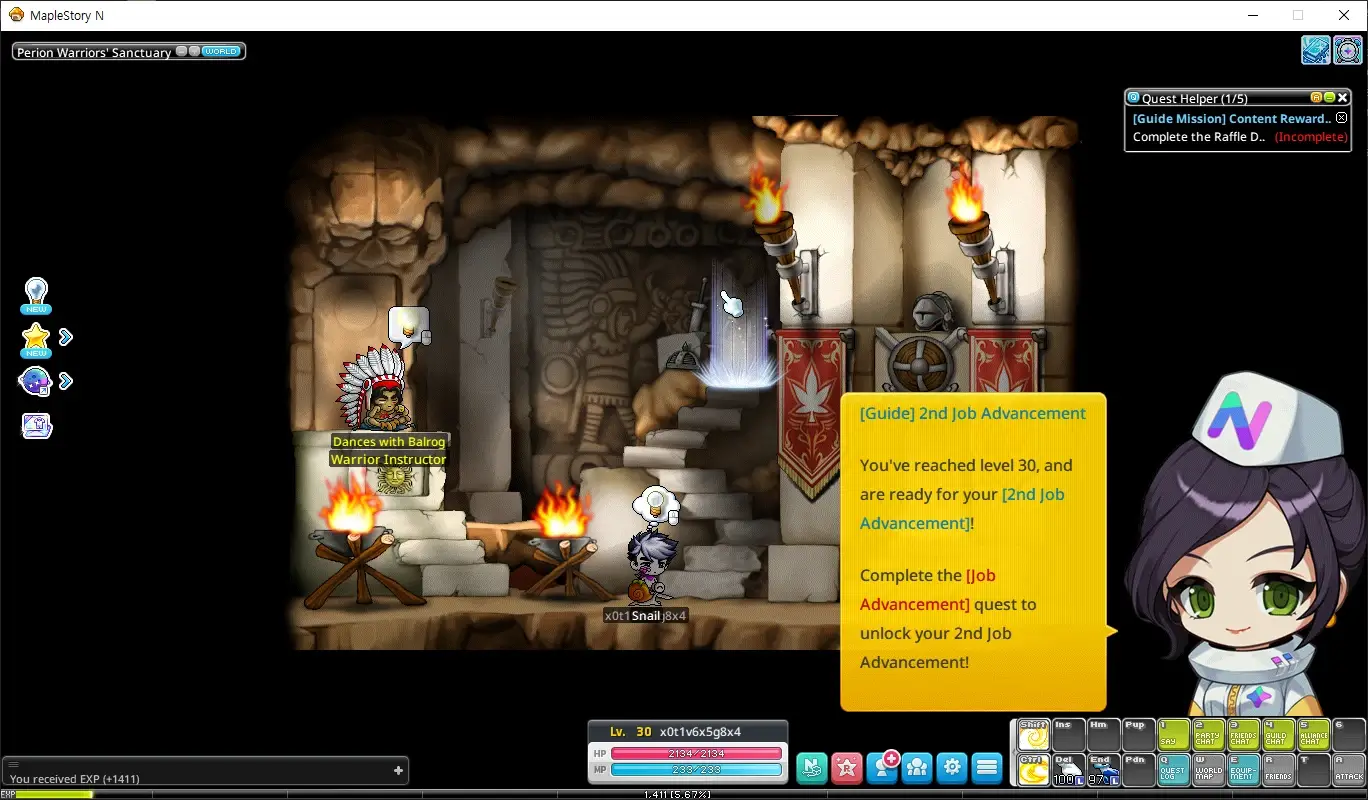Remove Guide Mission quest from helper
1368x800 pixels.
click(x=1342, y=118)
